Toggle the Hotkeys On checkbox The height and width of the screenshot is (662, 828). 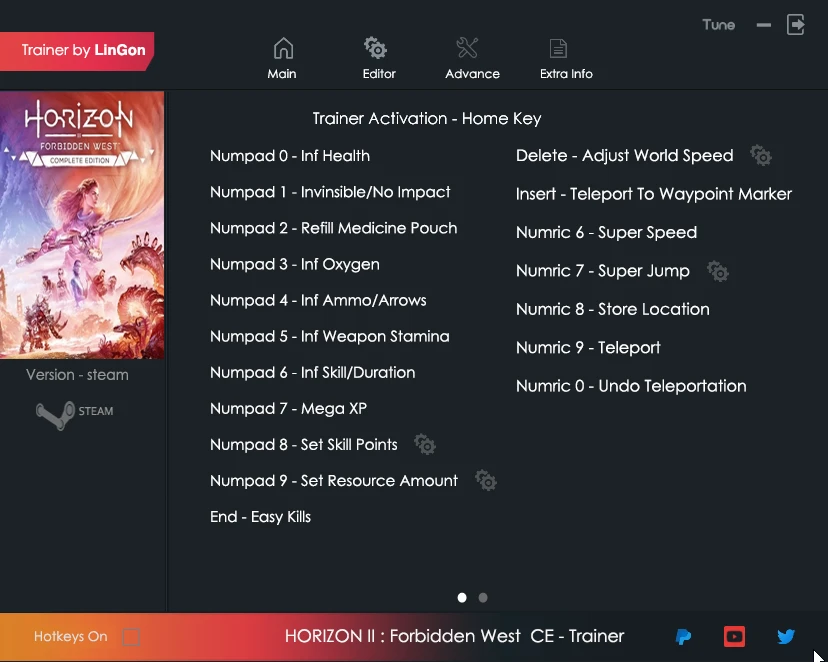131,637
